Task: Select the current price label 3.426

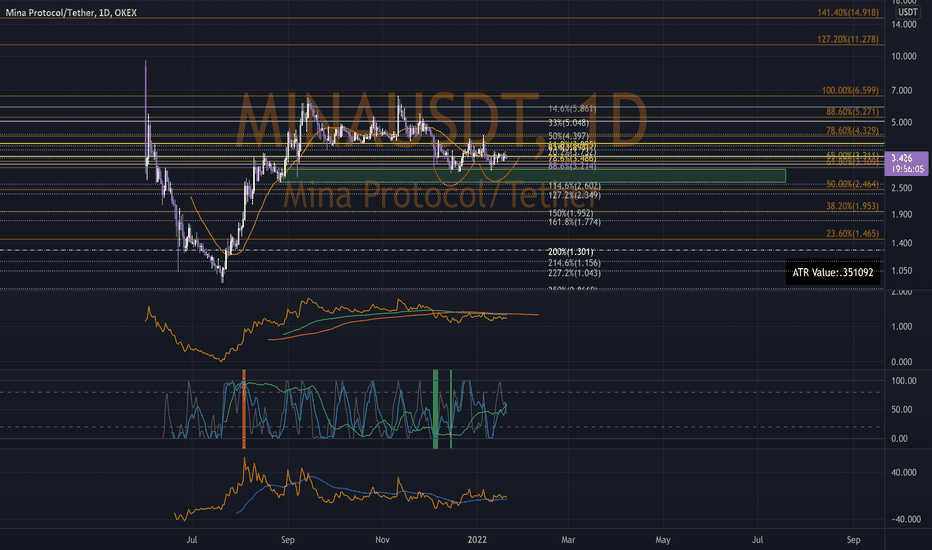Action: point(902,158)
